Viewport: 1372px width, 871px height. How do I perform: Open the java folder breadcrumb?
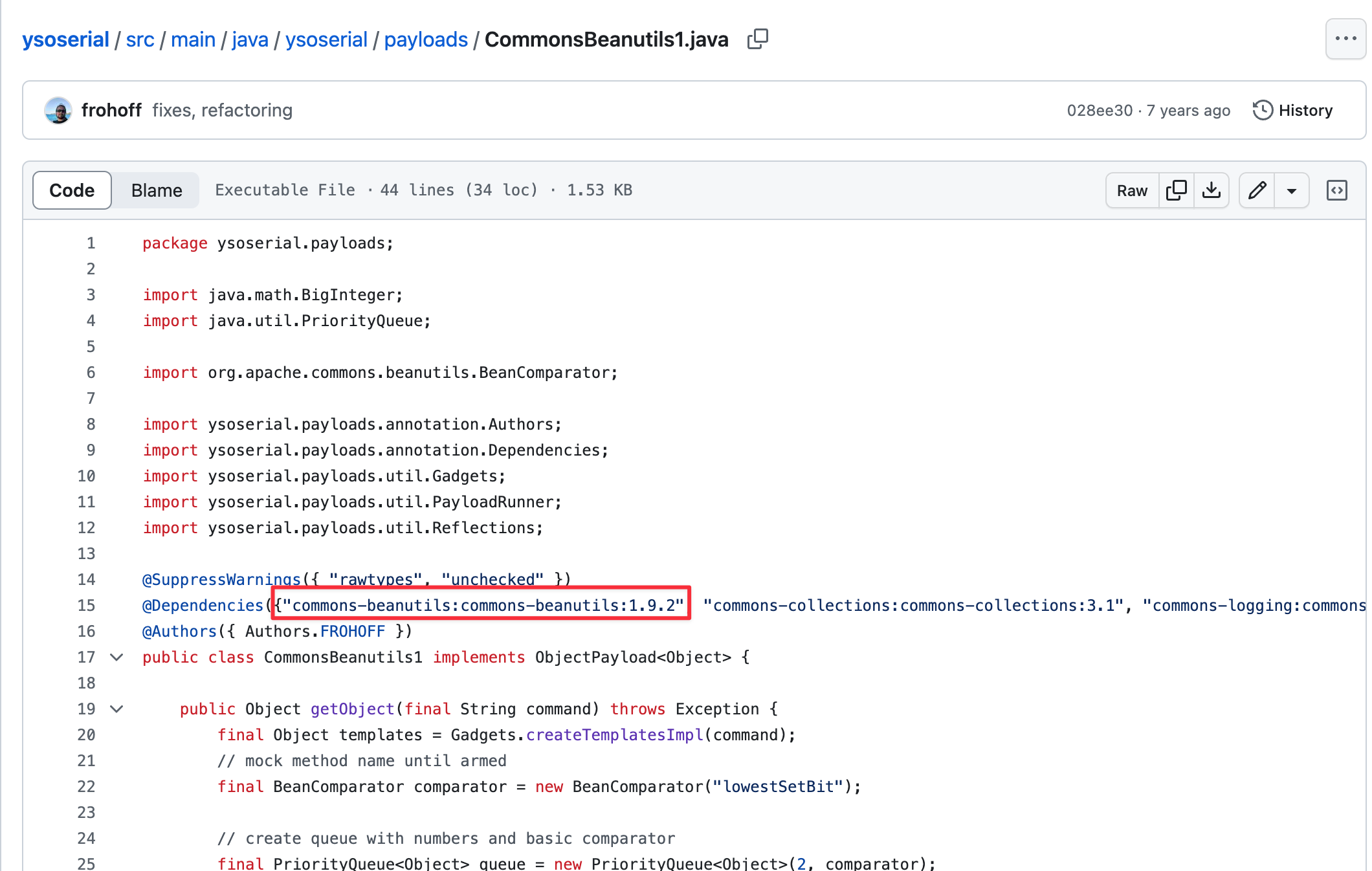(250, 39)
